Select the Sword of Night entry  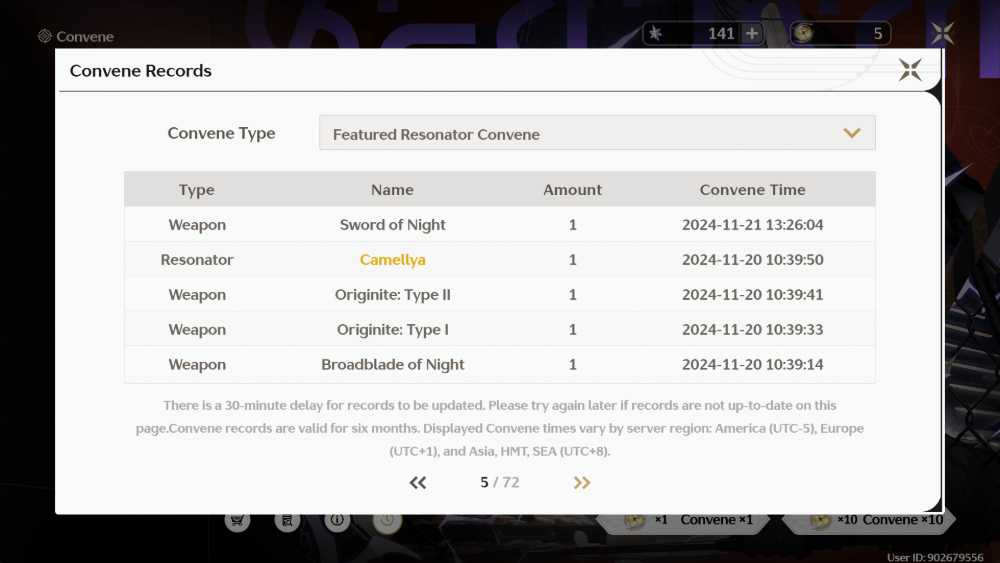392,224
